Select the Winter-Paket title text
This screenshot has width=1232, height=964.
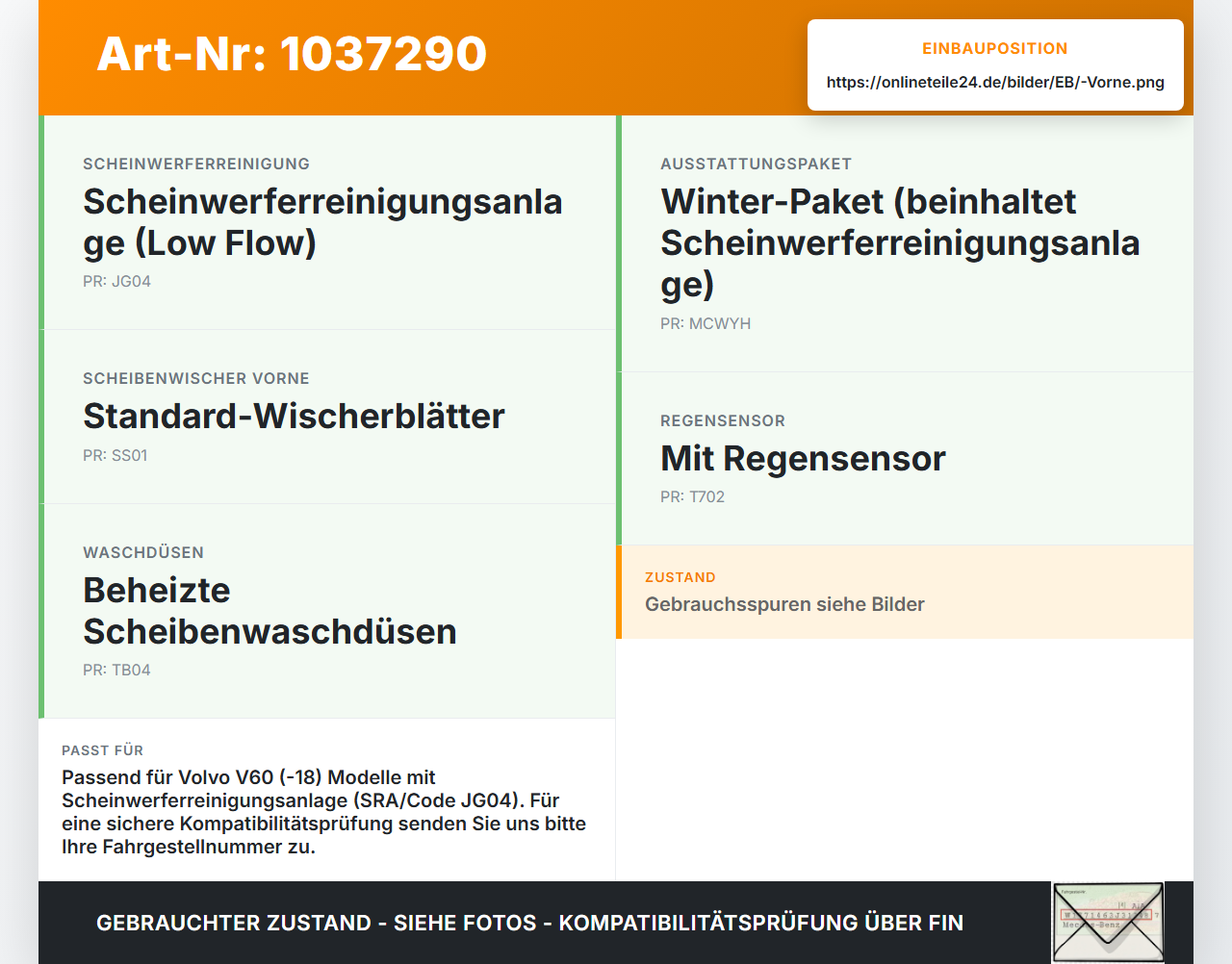pyautogui.click(x=900, y=242)
